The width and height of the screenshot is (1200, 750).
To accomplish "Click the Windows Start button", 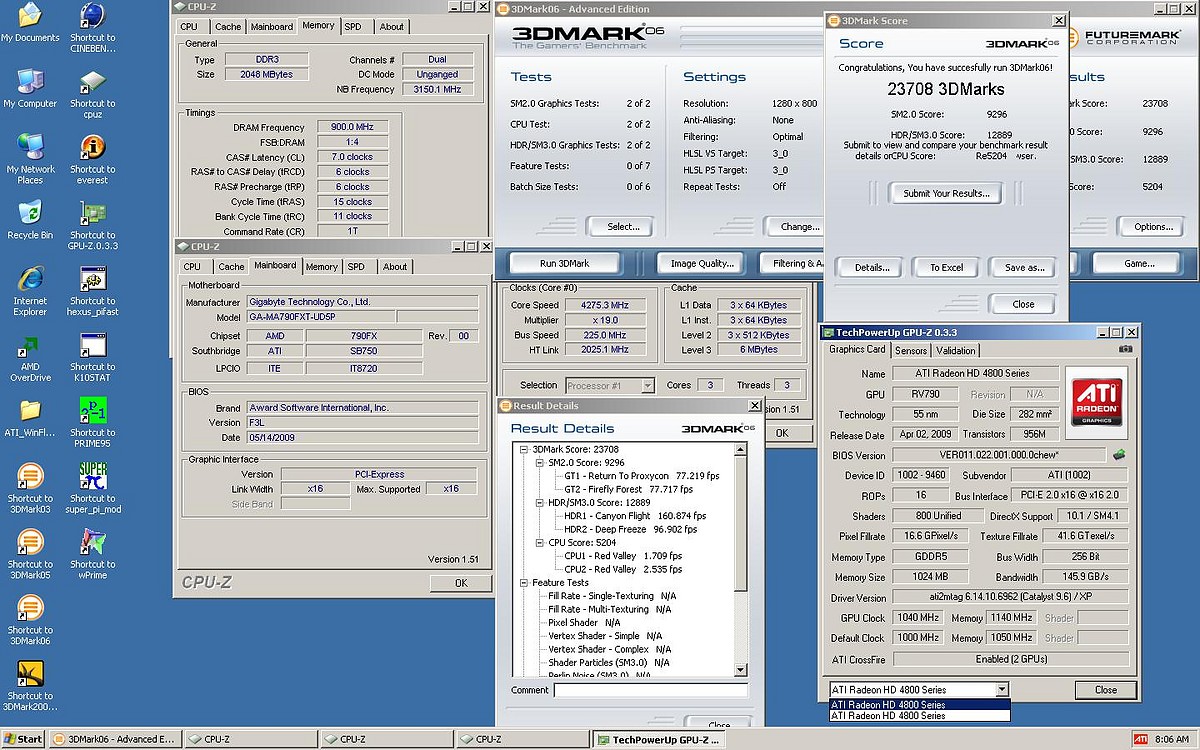I will (23, 739).
